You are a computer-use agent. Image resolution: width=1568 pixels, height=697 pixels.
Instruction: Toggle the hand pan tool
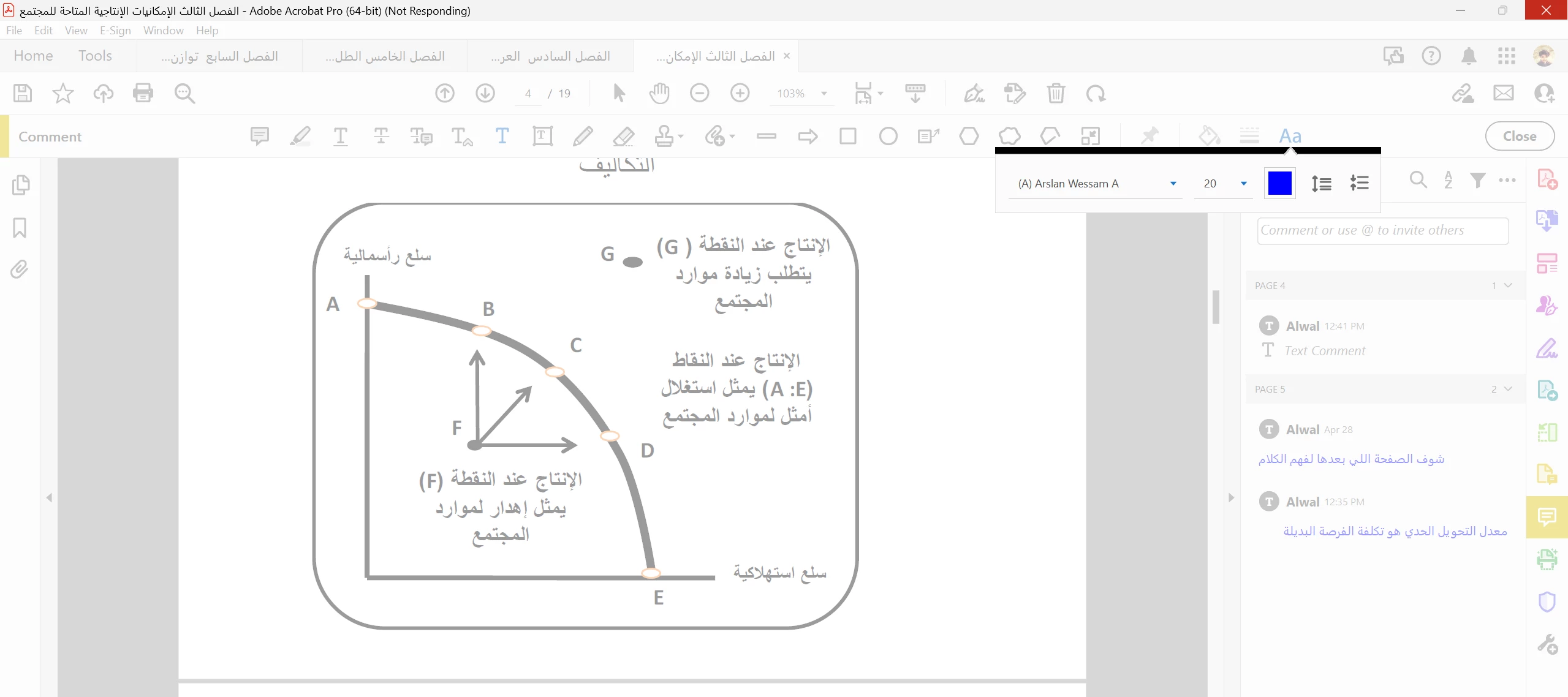point(659,93)
